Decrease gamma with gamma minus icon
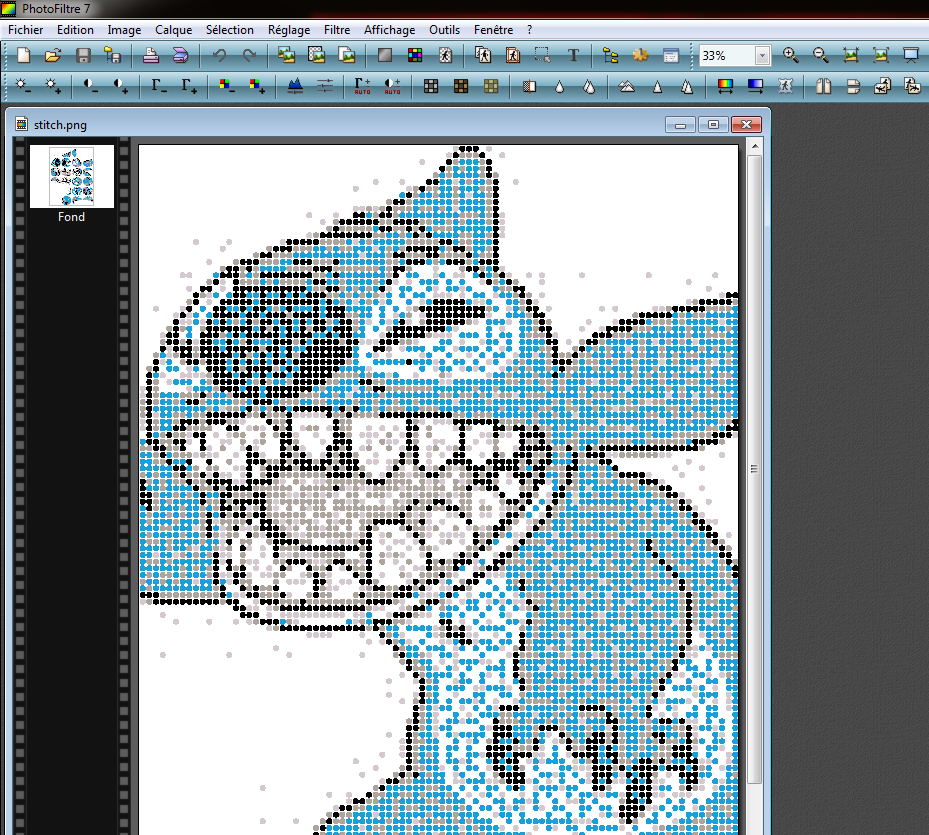 [159, 87]
